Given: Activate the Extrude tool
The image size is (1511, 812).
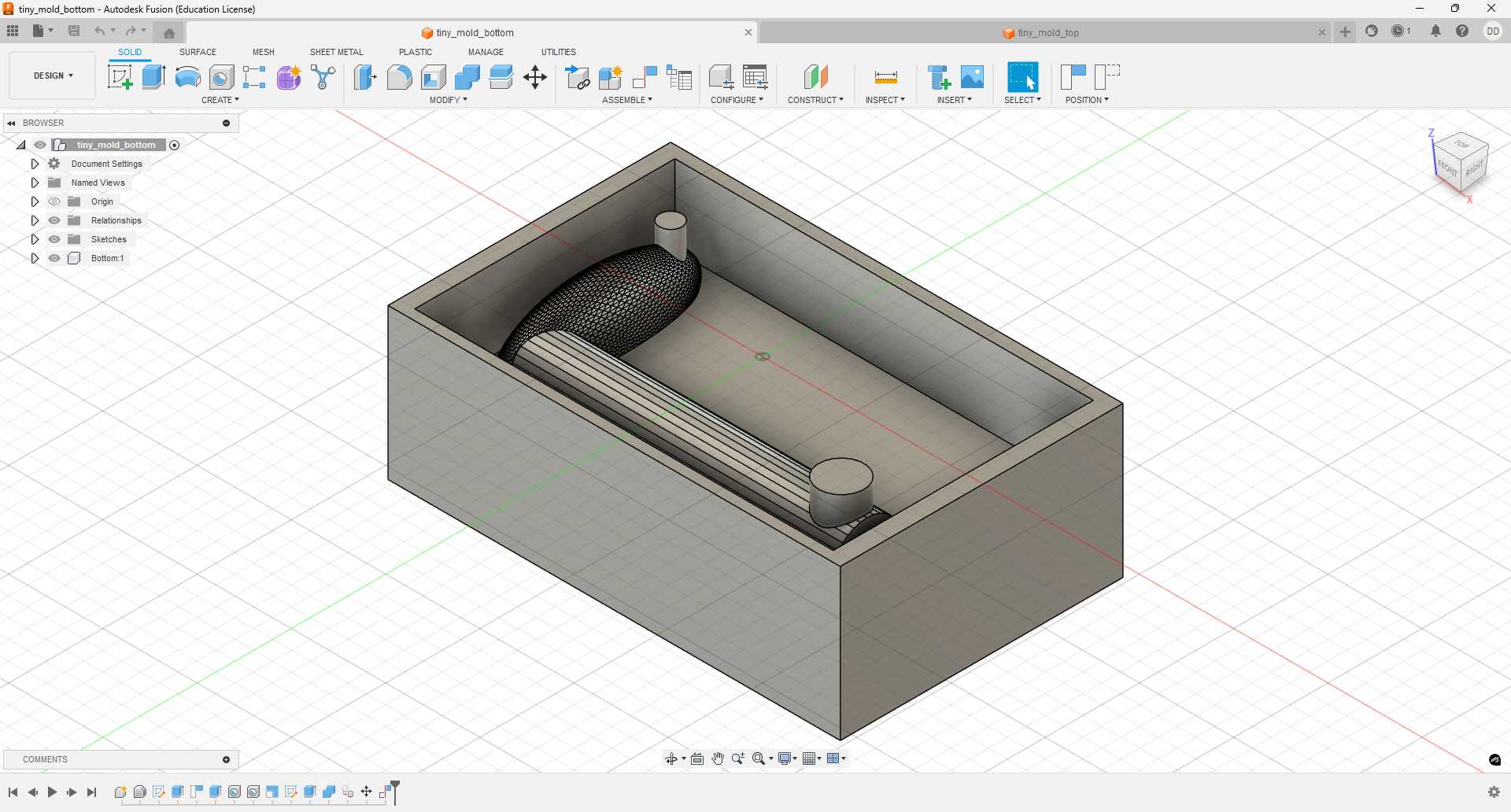Looking at the screenshot, I should pyautogui.click(x=152, y=77).
